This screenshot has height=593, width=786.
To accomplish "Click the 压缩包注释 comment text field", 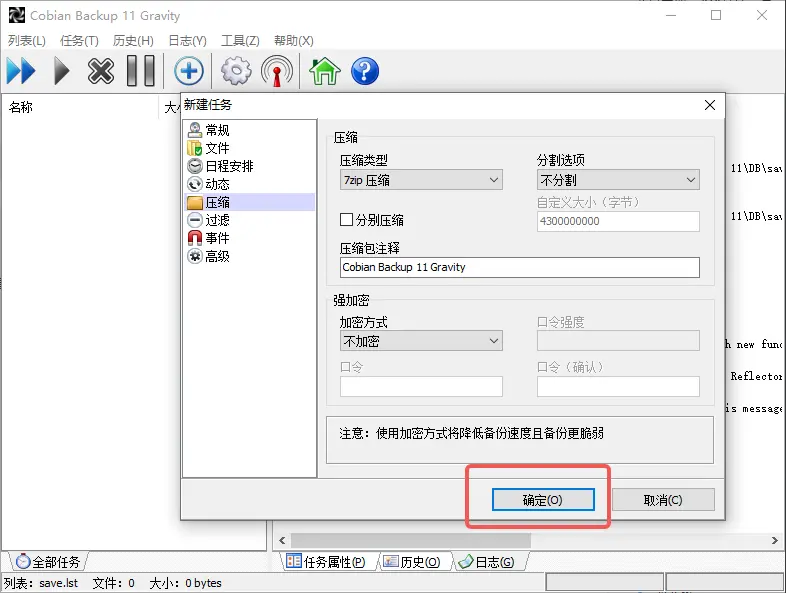I will (x=520, y=267).
